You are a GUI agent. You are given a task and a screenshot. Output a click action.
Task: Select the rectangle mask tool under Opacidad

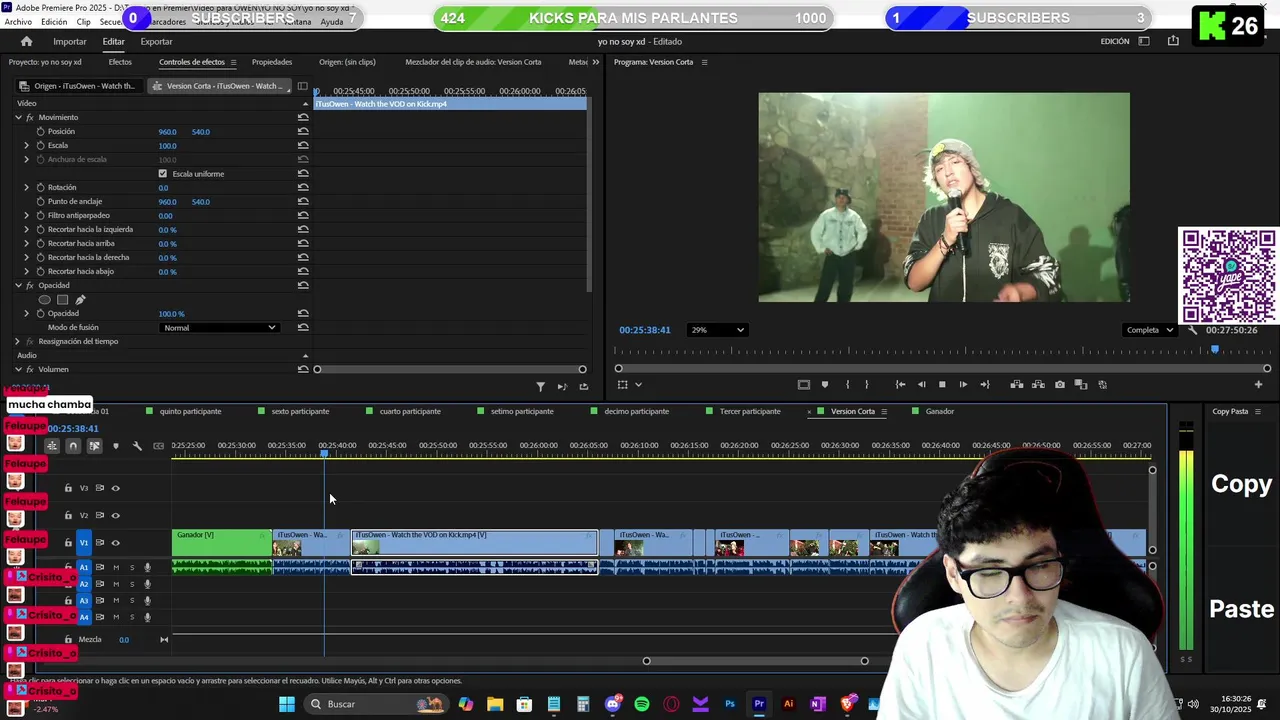(x=62, y=299)
